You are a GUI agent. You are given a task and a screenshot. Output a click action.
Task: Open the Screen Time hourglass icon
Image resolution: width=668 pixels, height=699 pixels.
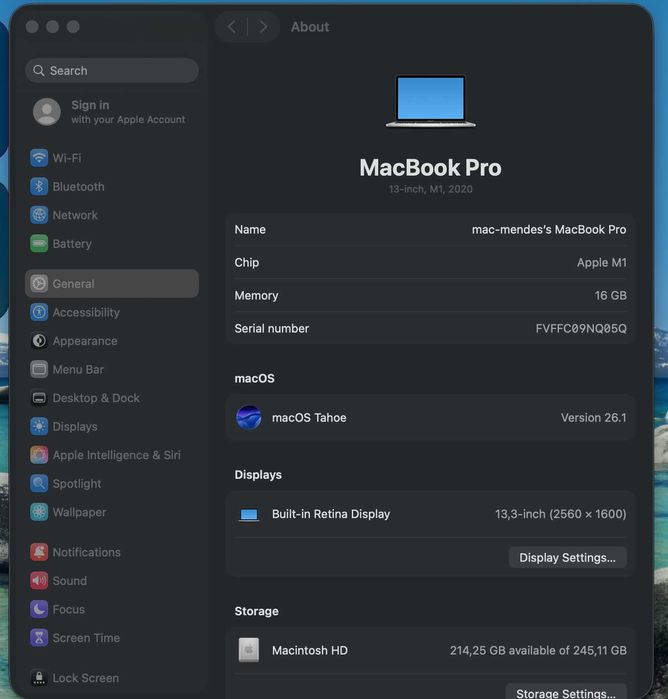pos(39,637)
